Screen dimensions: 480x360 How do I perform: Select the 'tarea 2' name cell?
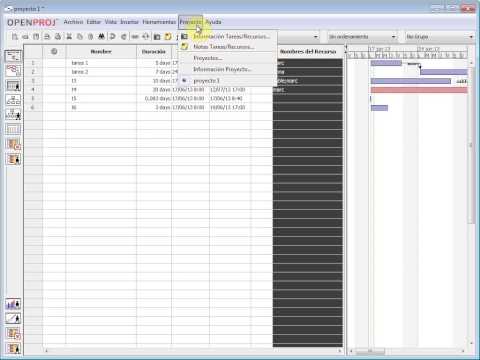click(101, 72)
